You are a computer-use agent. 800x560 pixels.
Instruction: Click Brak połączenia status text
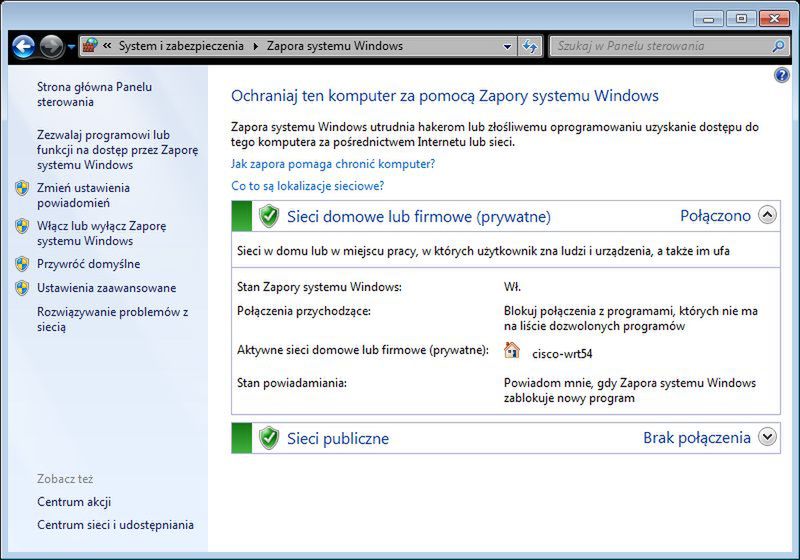pyautogui.click(x=697, y=438)
